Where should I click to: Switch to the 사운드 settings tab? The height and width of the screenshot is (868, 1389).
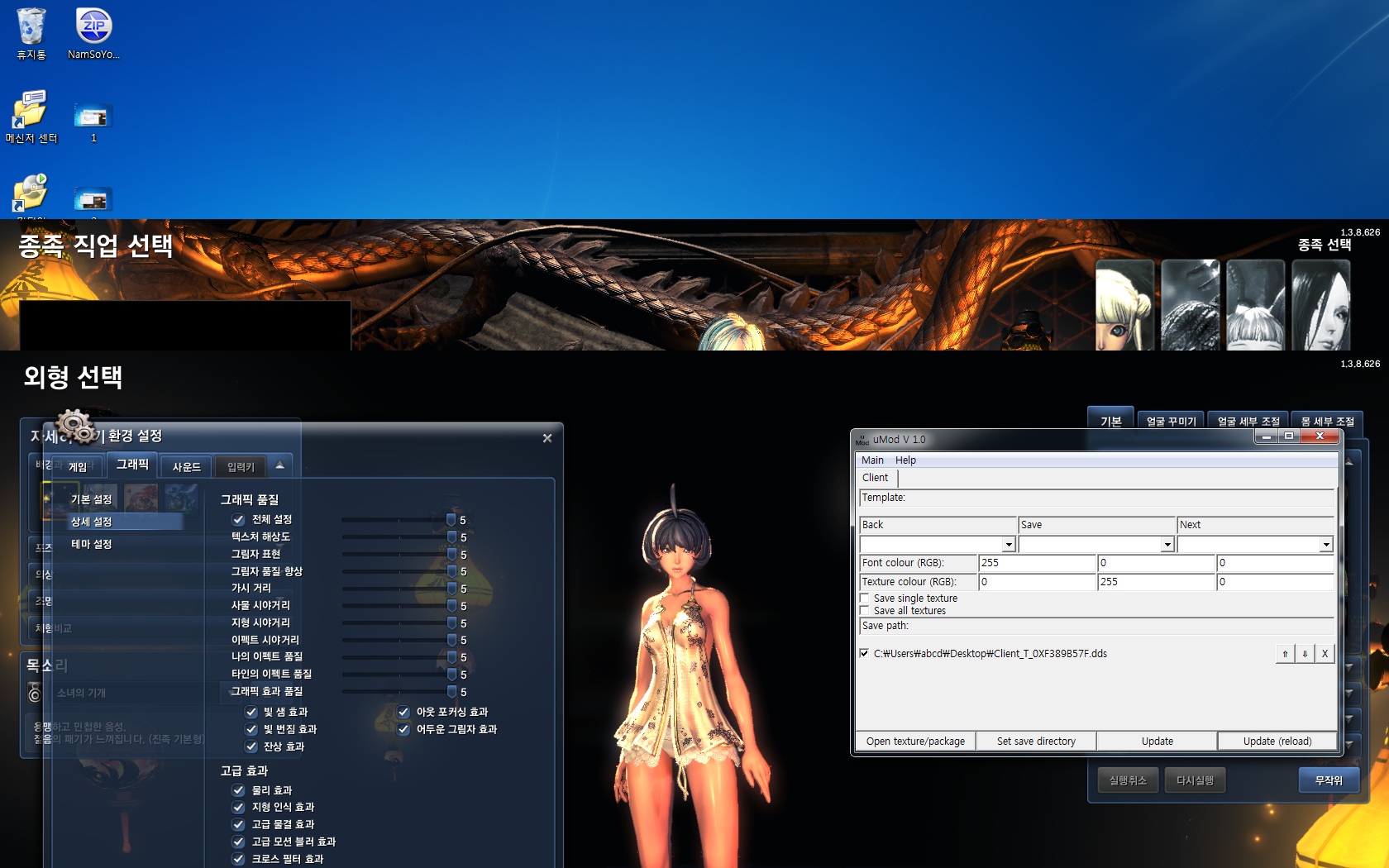(186, 467)
